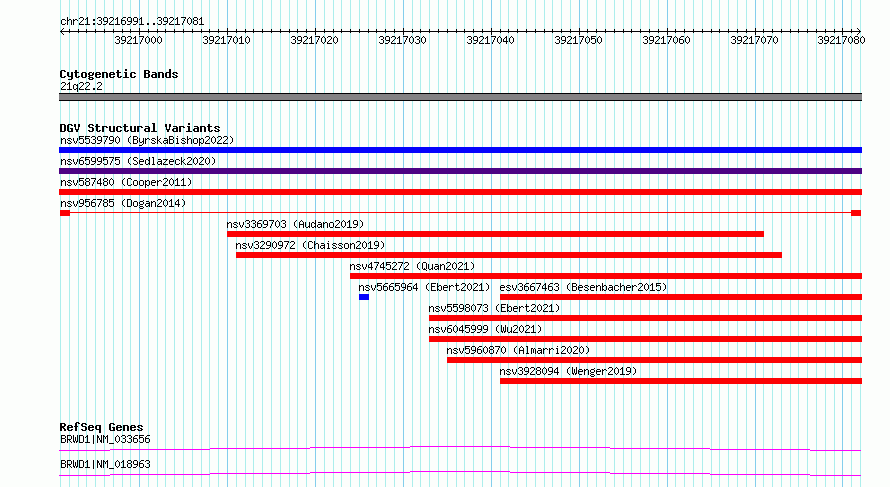This screenshot has width=890, height=487.
Task: Open the nsv5665964 (Ebert2021) label
Action: [x=424, y=287]
